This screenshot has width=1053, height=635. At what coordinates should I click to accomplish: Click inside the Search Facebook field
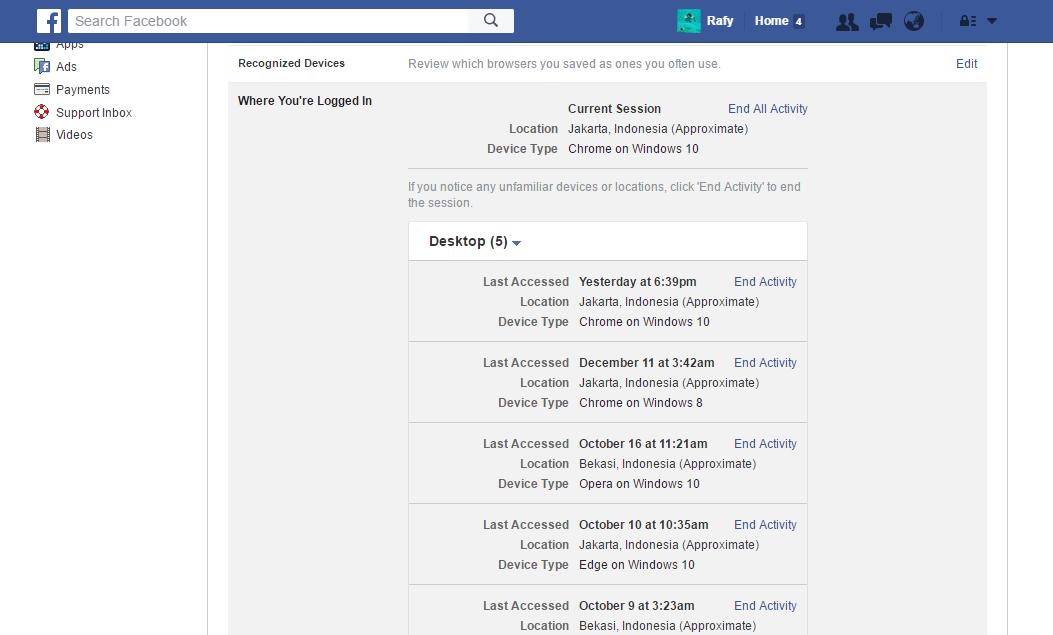pyautogui.click(x=269, y=21)
